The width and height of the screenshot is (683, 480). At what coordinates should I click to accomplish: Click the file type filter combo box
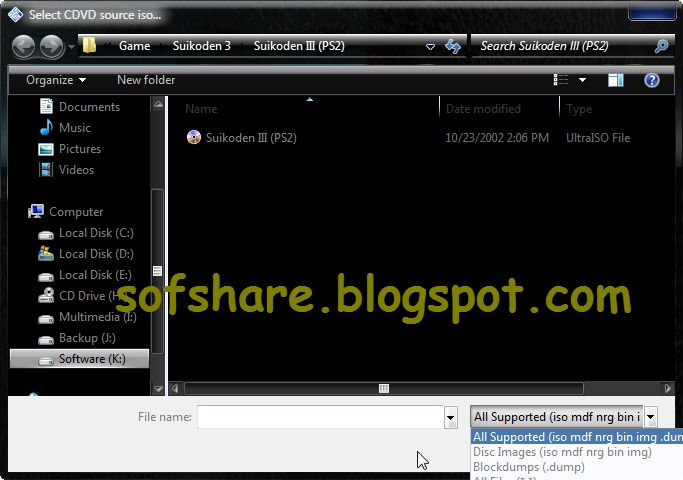coord(557,417)
